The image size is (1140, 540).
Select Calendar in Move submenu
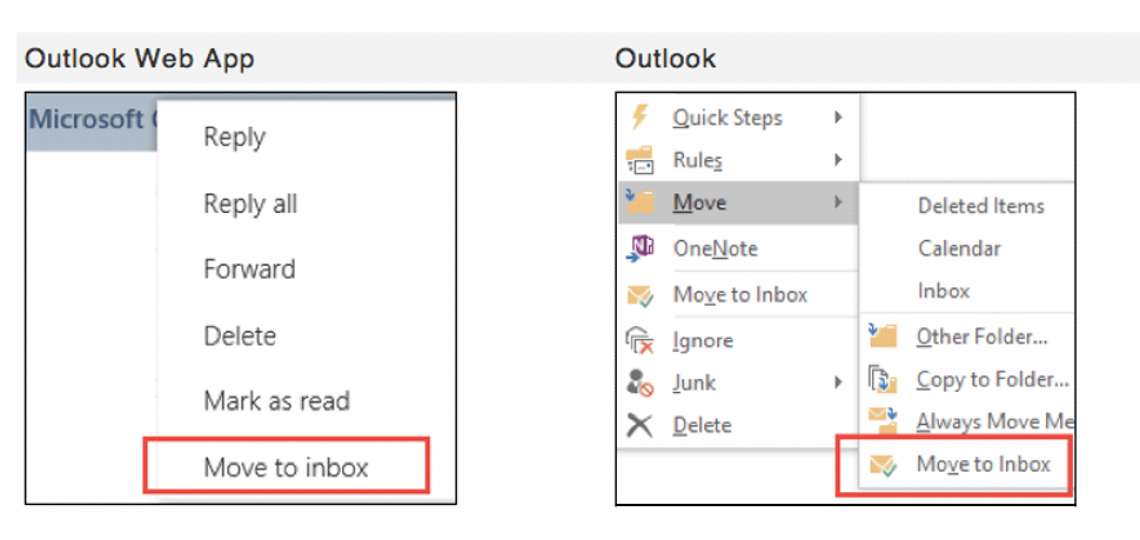pyautogui.click(x=959, y=249)
